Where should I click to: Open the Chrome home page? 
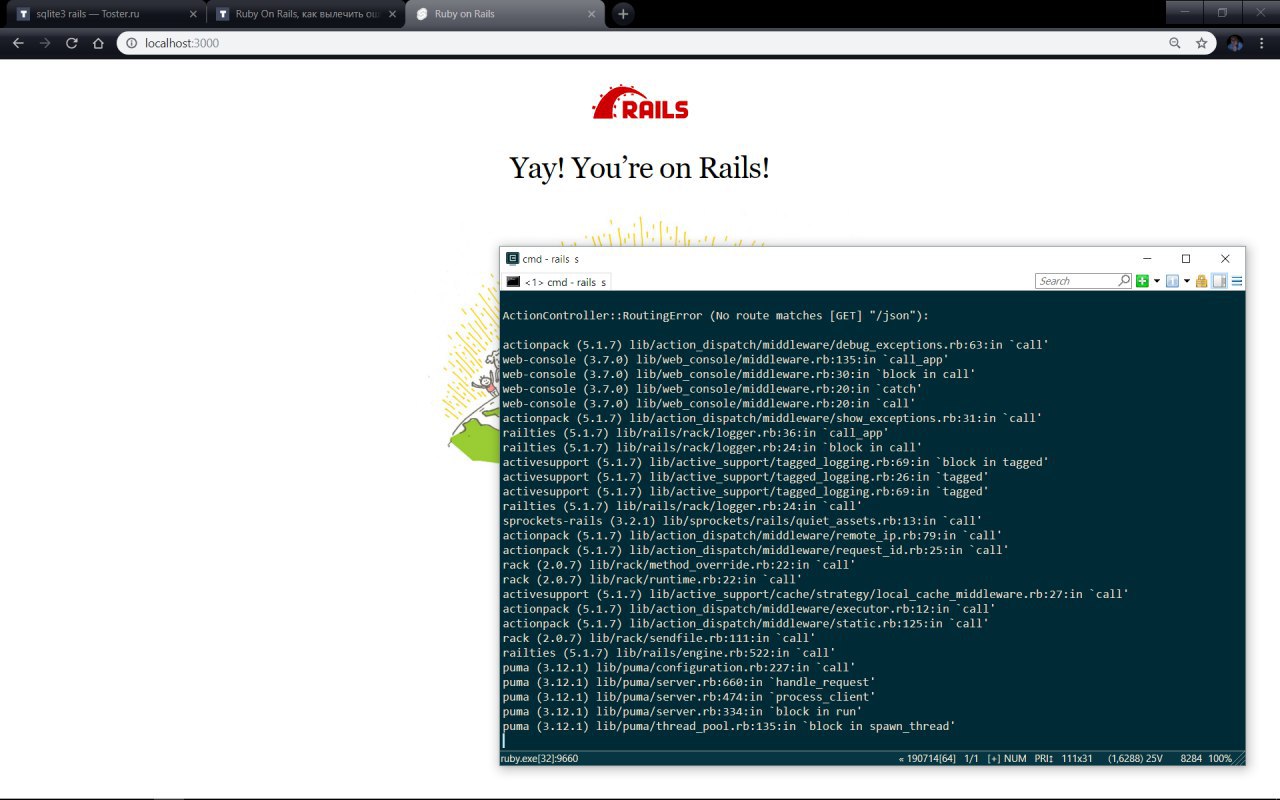[98, 43]
